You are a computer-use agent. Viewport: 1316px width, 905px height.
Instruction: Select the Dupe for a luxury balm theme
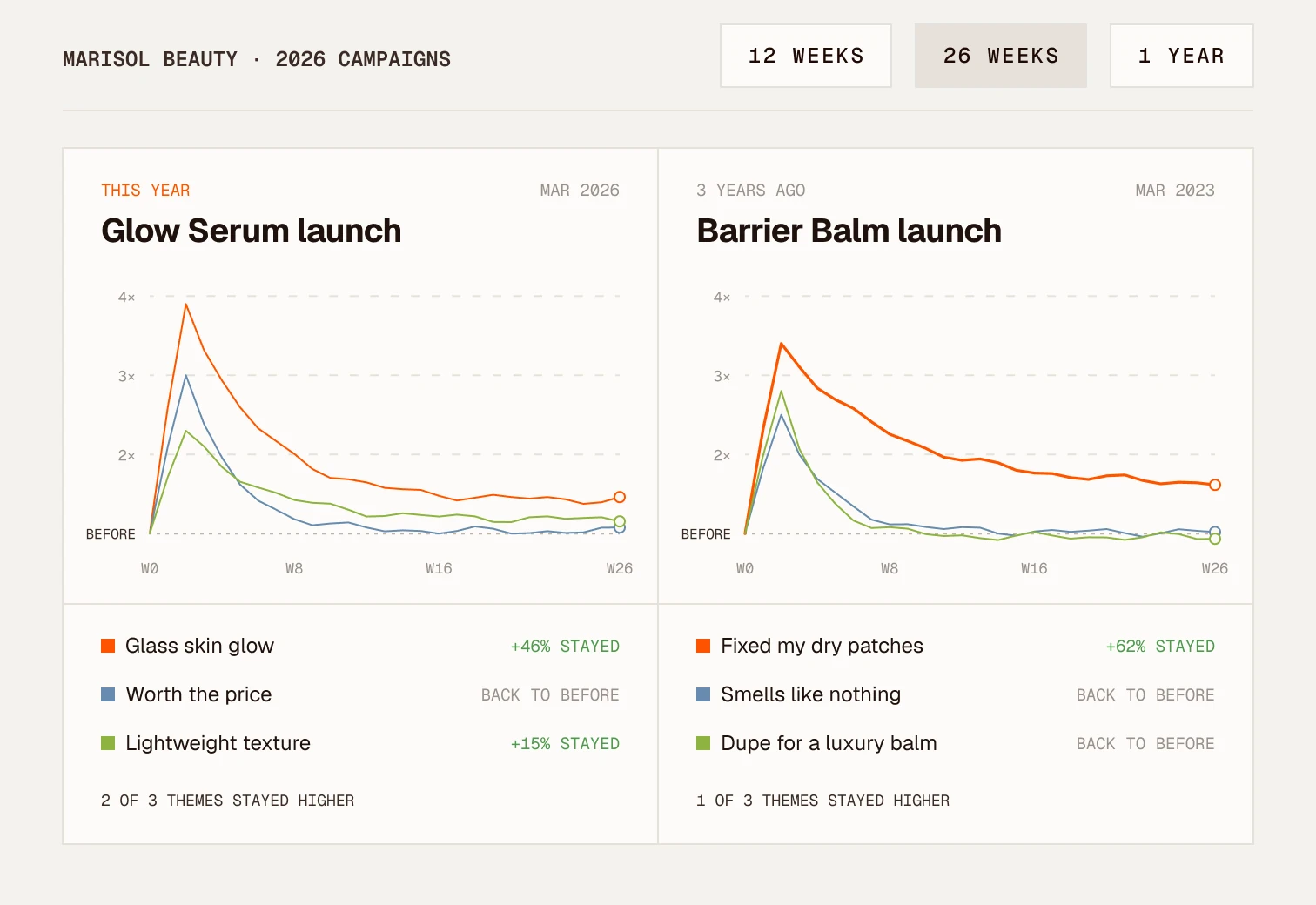pyautogui.click(x=829, y=743)
